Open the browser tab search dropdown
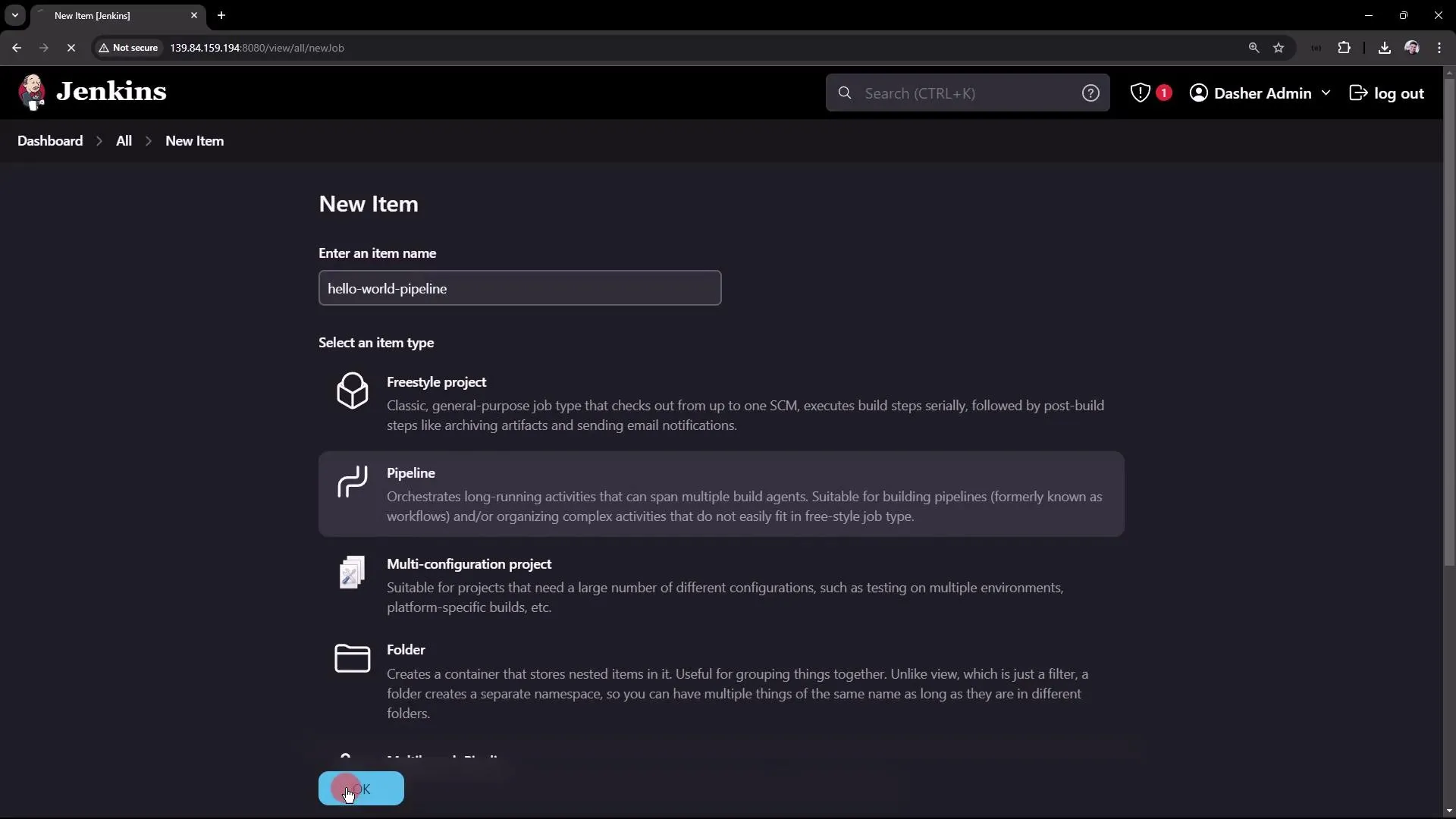 pyautogui.click(x=14, y=15)
